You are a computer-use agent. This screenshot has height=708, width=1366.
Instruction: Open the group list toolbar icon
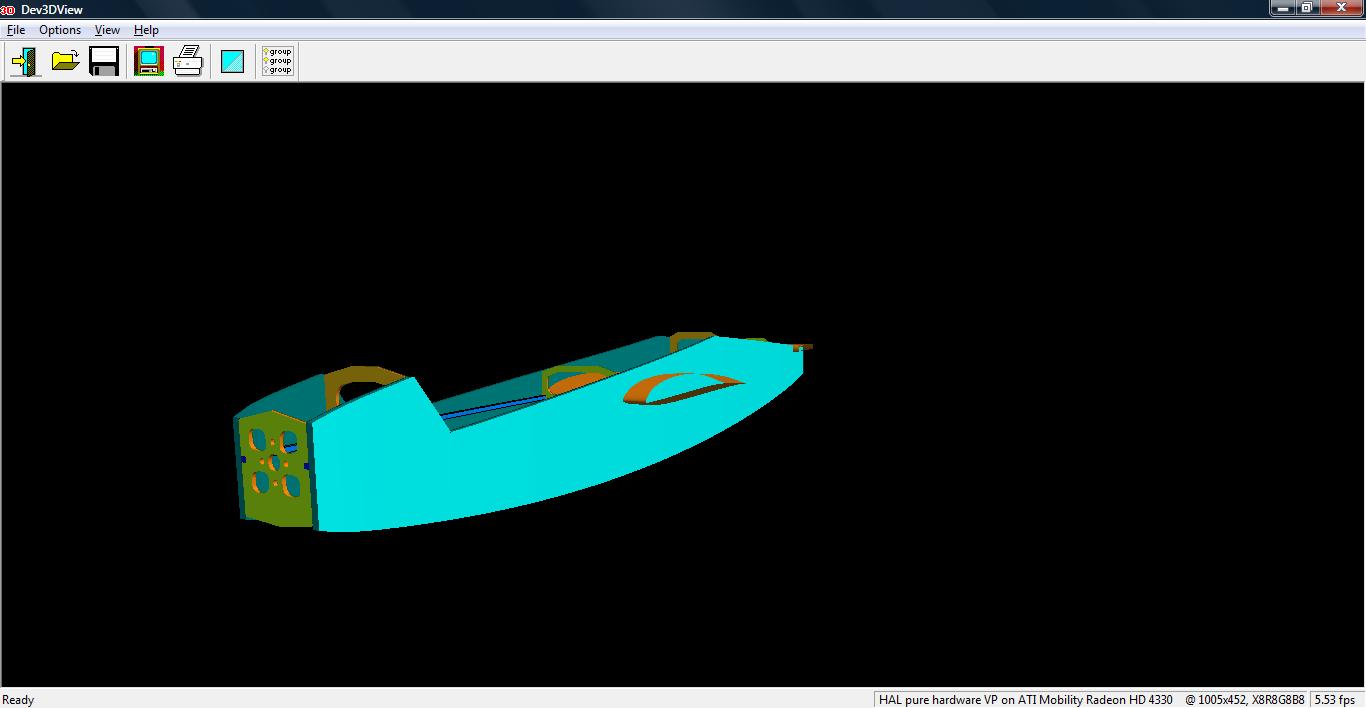277,61
